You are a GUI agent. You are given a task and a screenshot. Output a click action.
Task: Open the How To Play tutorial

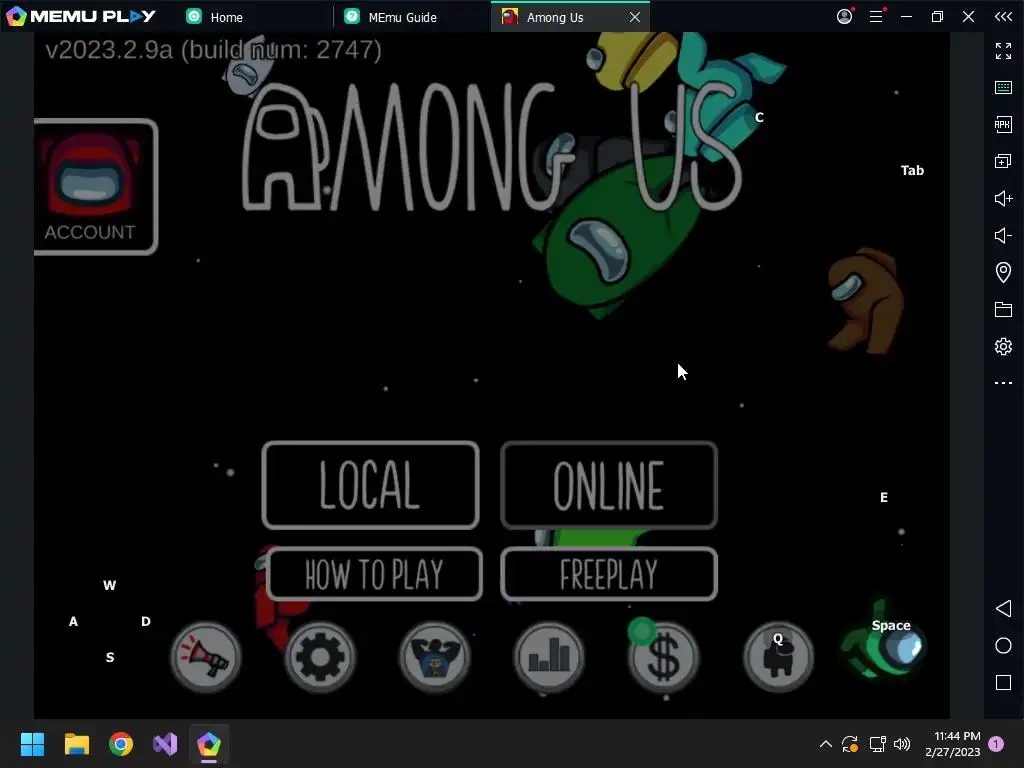[374, 574]
